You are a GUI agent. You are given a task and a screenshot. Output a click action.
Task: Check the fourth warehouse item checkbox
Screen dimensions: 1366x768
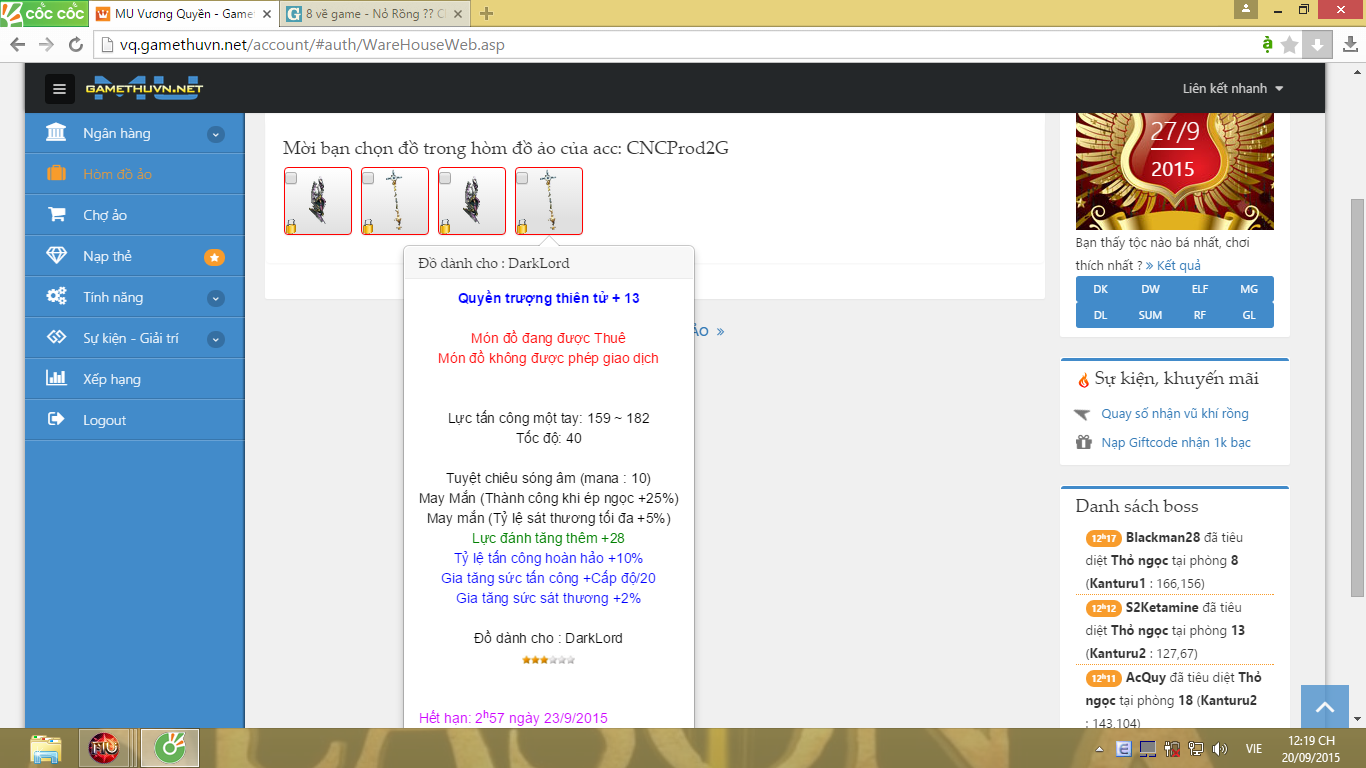click(522, 178)
